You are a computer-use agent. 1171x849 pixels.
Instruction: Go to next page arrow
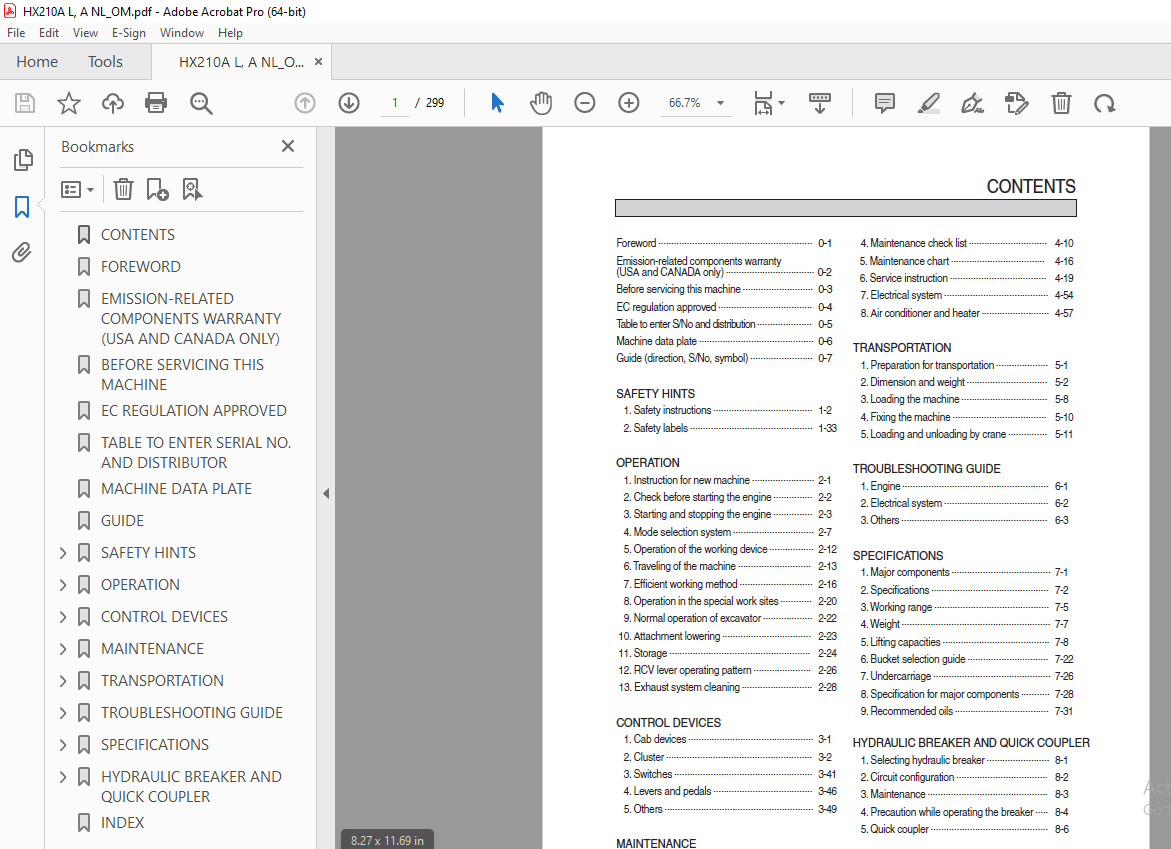[x=349, y=103]
